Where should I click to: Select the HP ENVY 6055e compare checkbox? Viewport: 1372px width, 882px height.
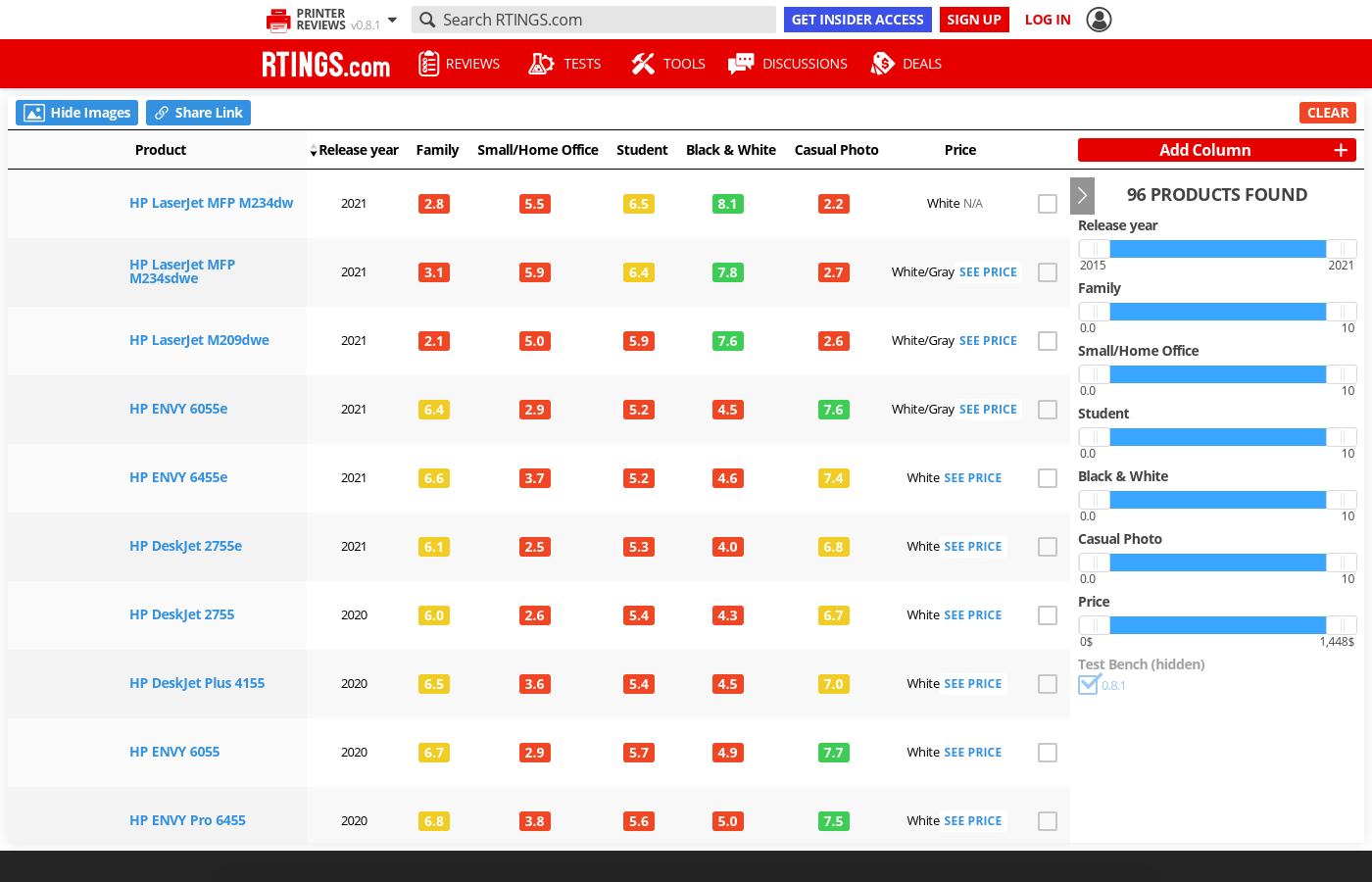[1048, 410]
